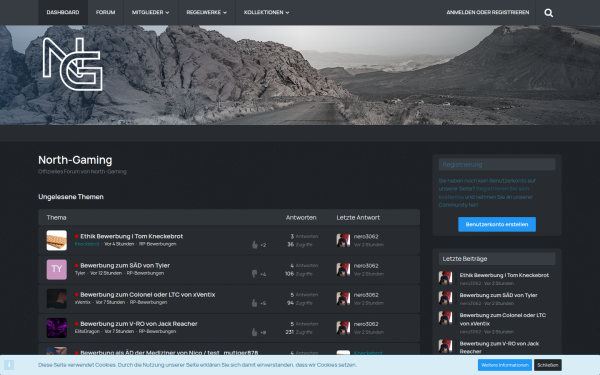This screenshot has height=375, width=600.
Task: Click the NG logo in the banner
Action: tap(73, 64)
